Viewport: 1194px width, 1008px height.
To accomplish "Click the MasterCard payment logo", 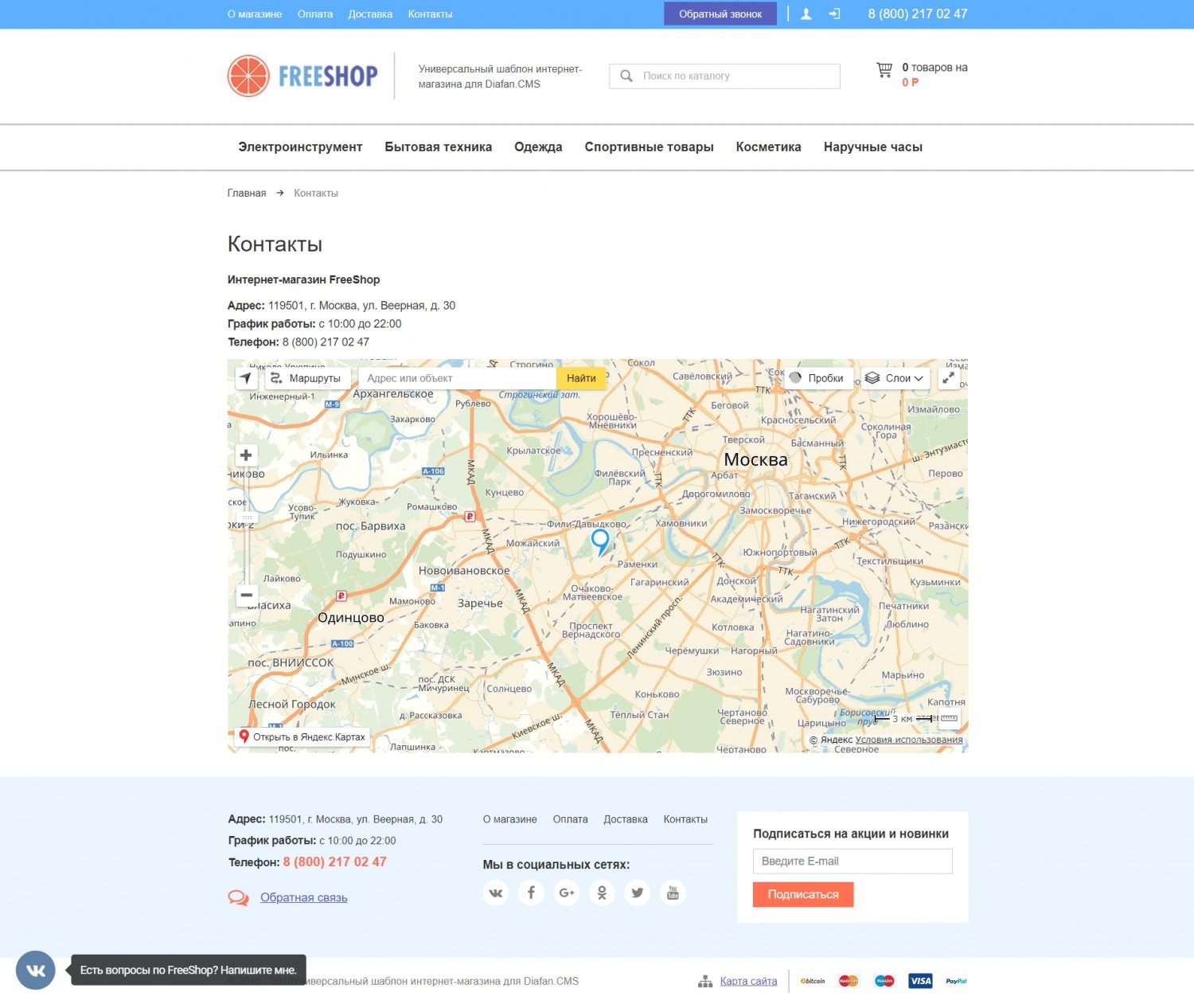I will [x=849, y=981].
